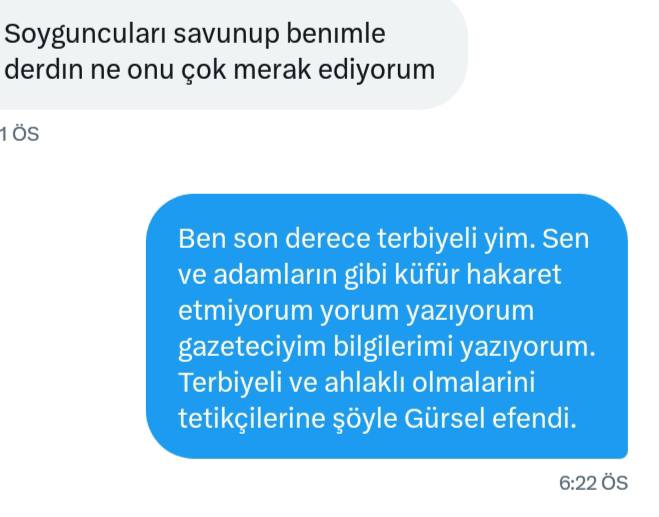The image size is (659, 517).
Task: Click the 6:22 ÖS timestamp
Action: [x=593, y=483]
